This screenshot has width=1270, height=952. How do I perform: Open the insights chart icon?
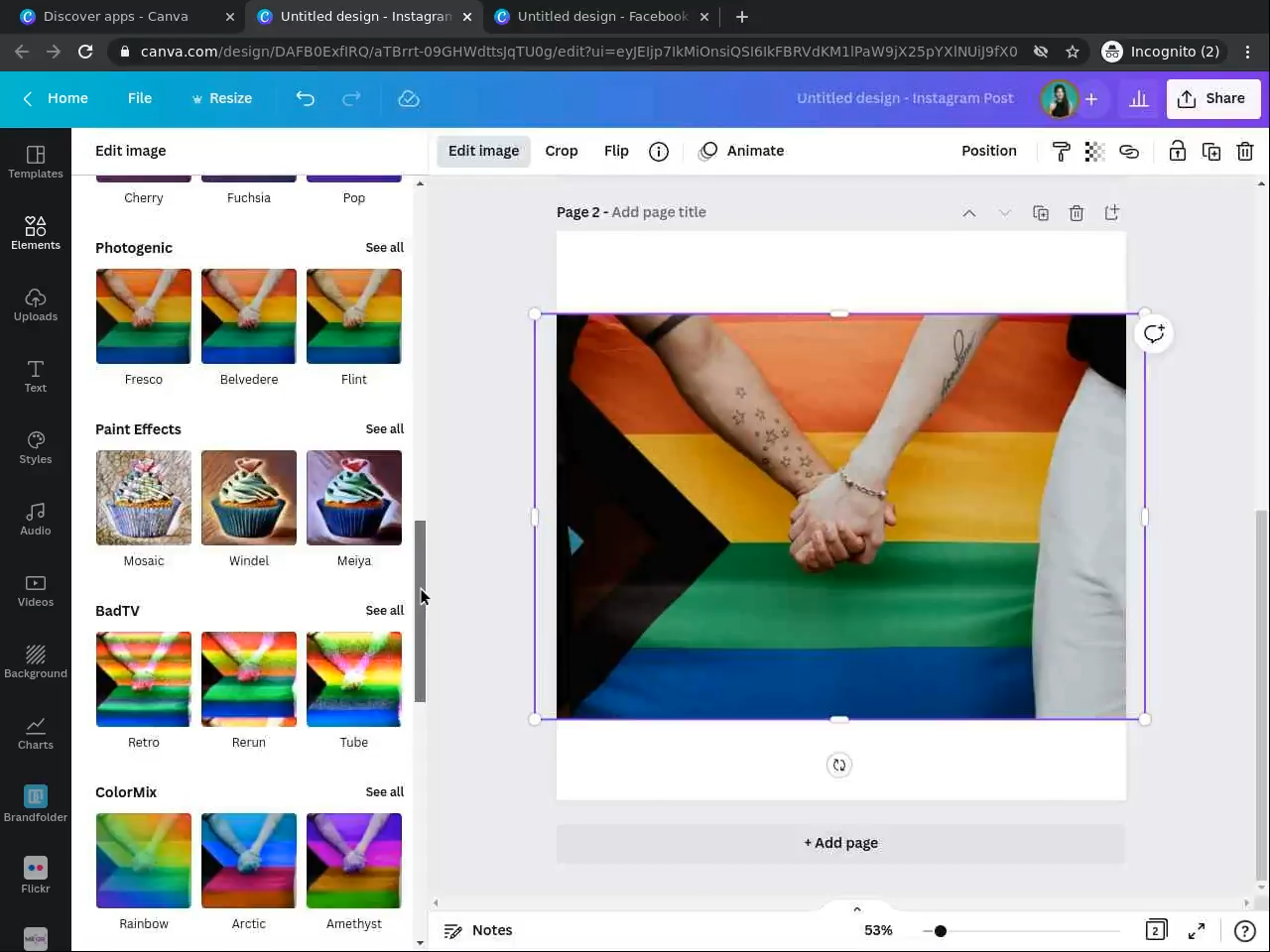click(1139, 98)
